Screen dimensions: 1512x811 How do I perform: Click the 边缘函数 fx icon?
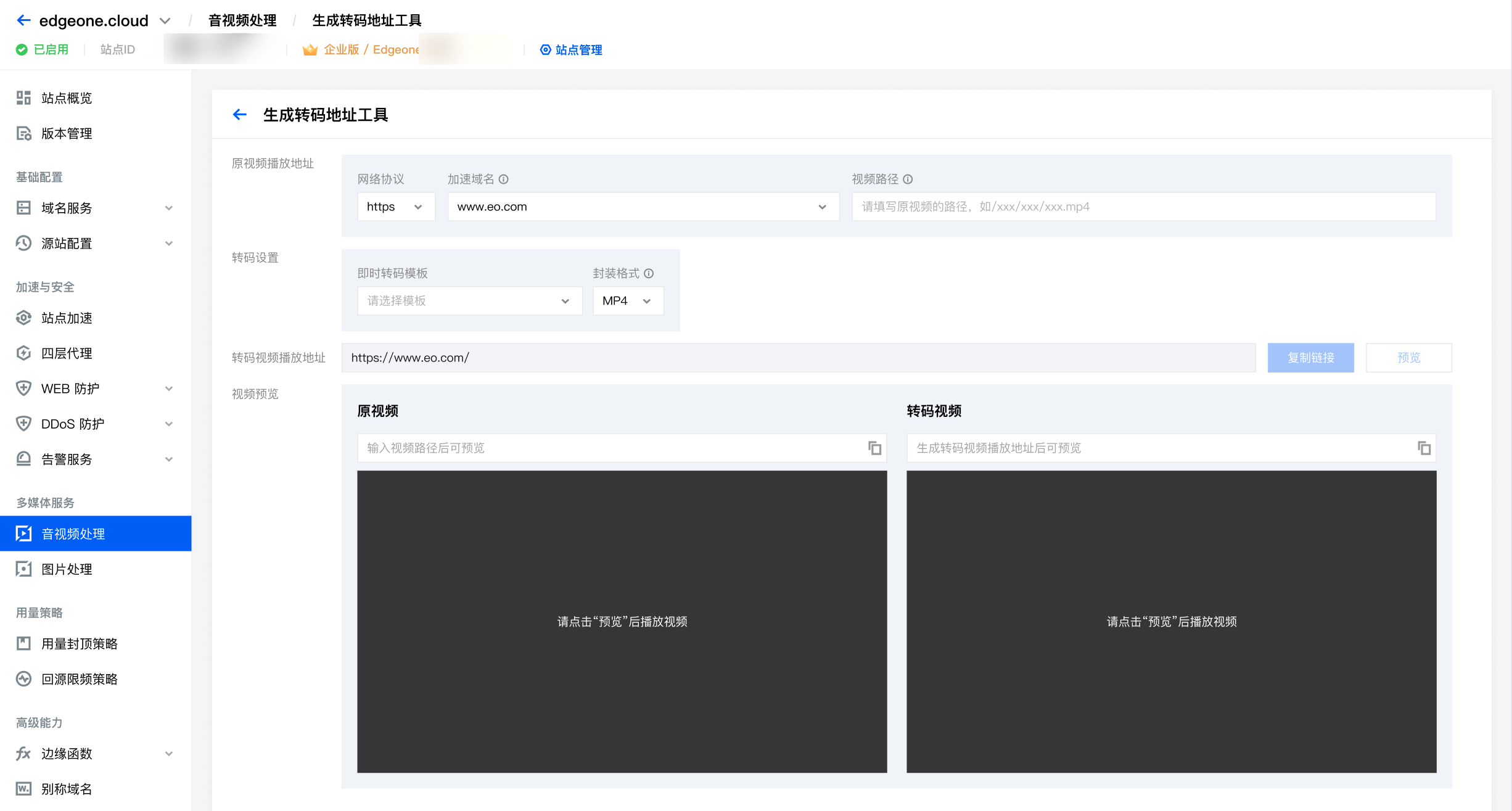23,754
